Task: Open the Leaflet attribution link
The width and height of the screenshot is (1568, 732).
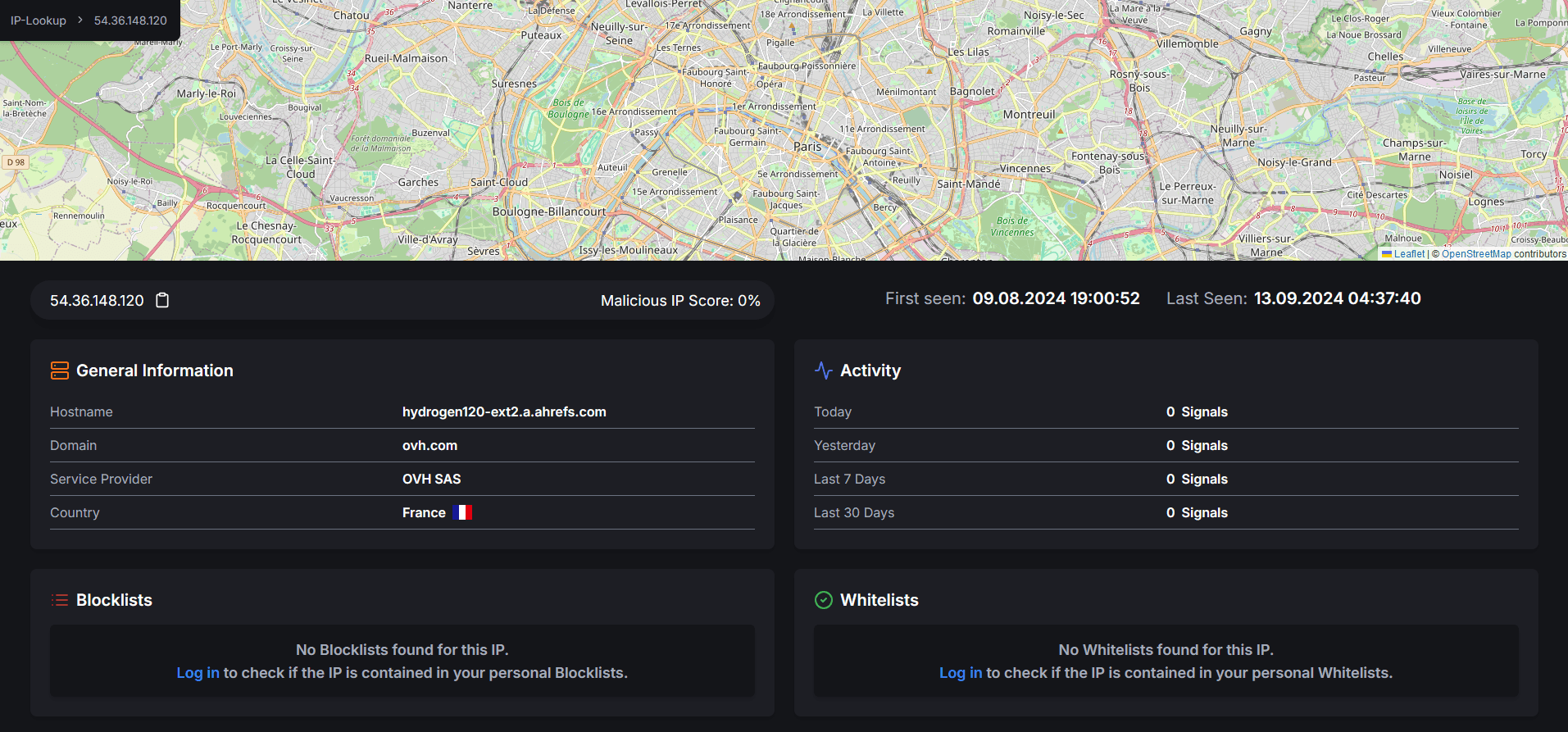Action: 1409,254
